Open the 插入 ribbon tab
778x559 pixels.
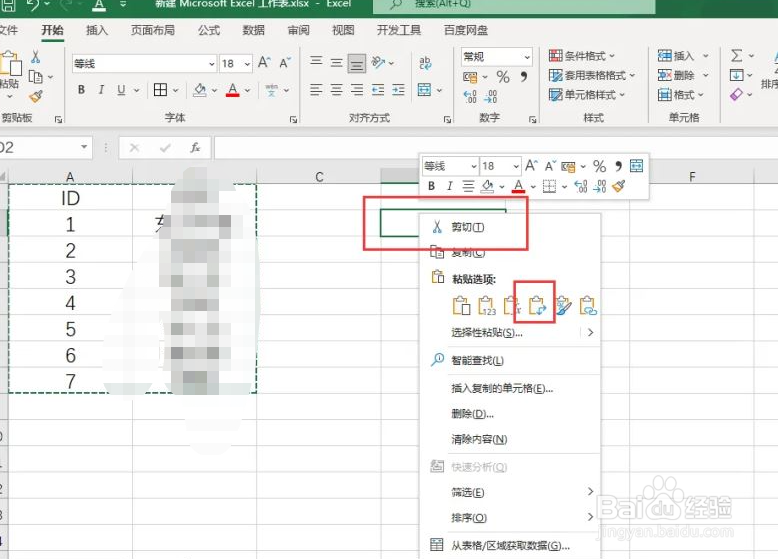[97, 30]
